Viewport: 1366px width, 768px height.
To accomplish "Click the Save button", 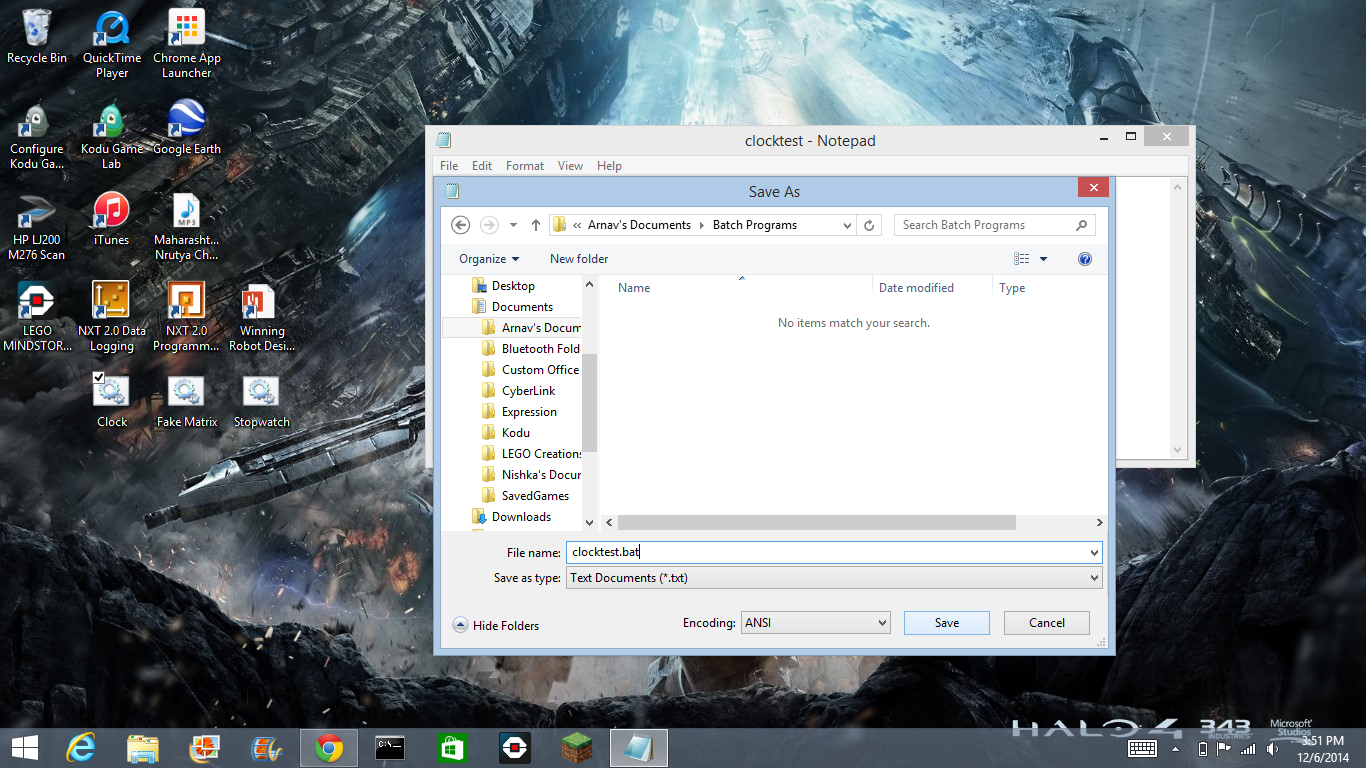I will (x=945, y=622).
